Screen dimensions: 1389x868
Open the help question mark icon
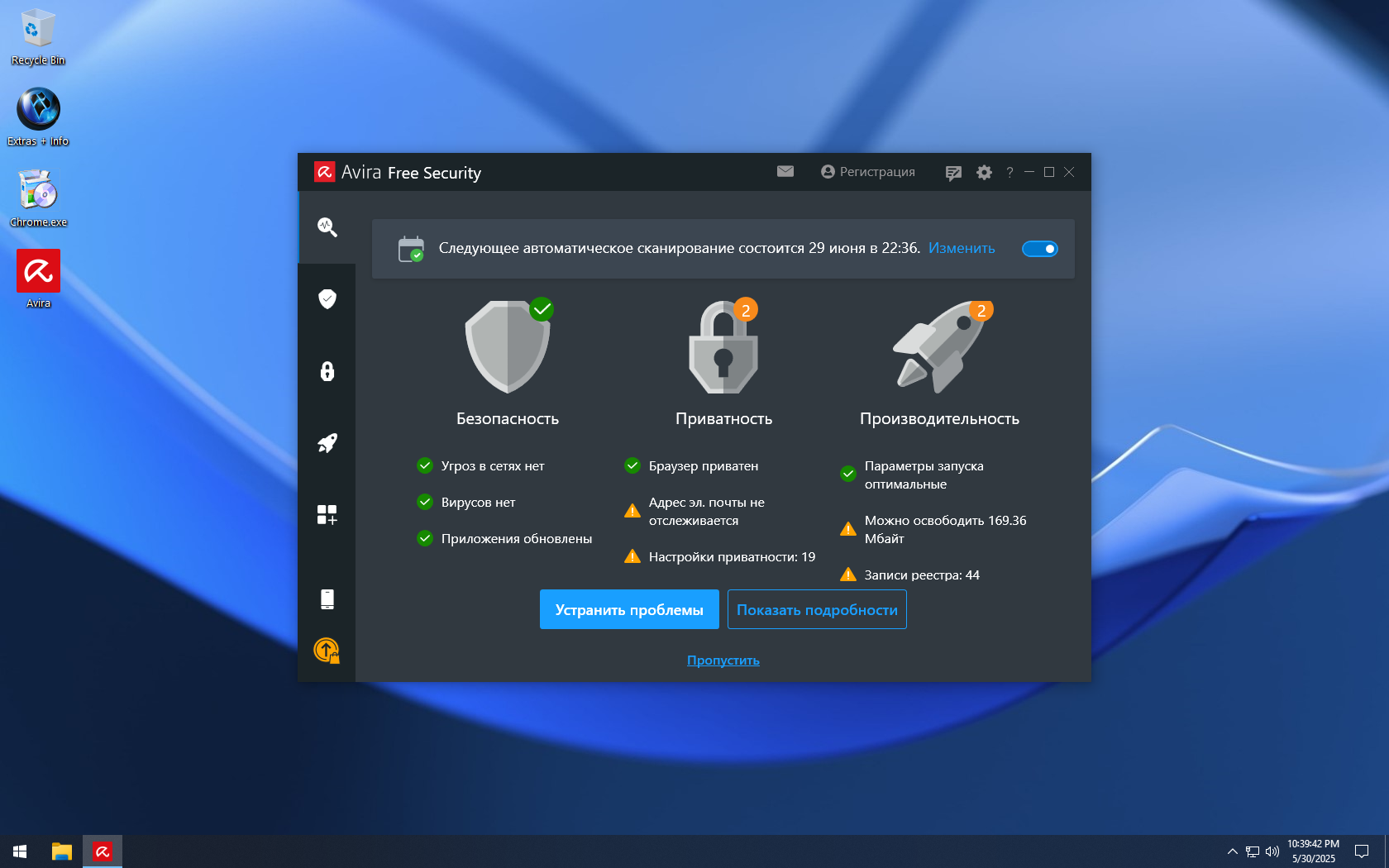click(1010, 172)
